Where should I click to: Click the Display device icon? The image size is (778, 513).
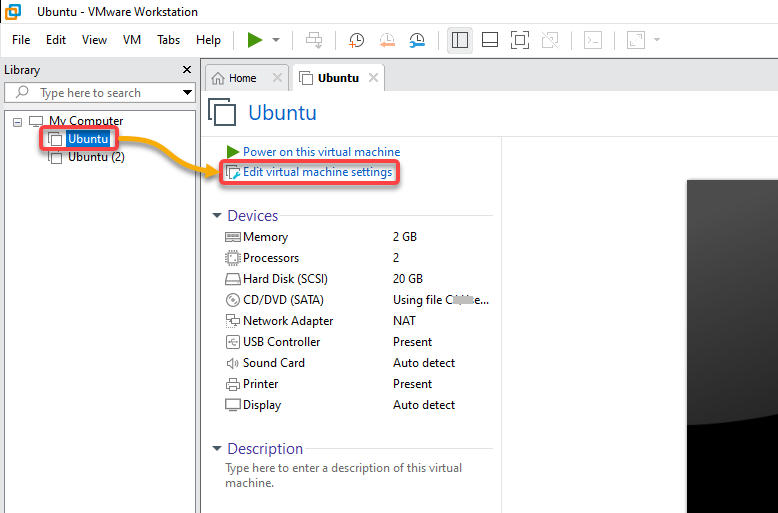[x=232, y=405]
